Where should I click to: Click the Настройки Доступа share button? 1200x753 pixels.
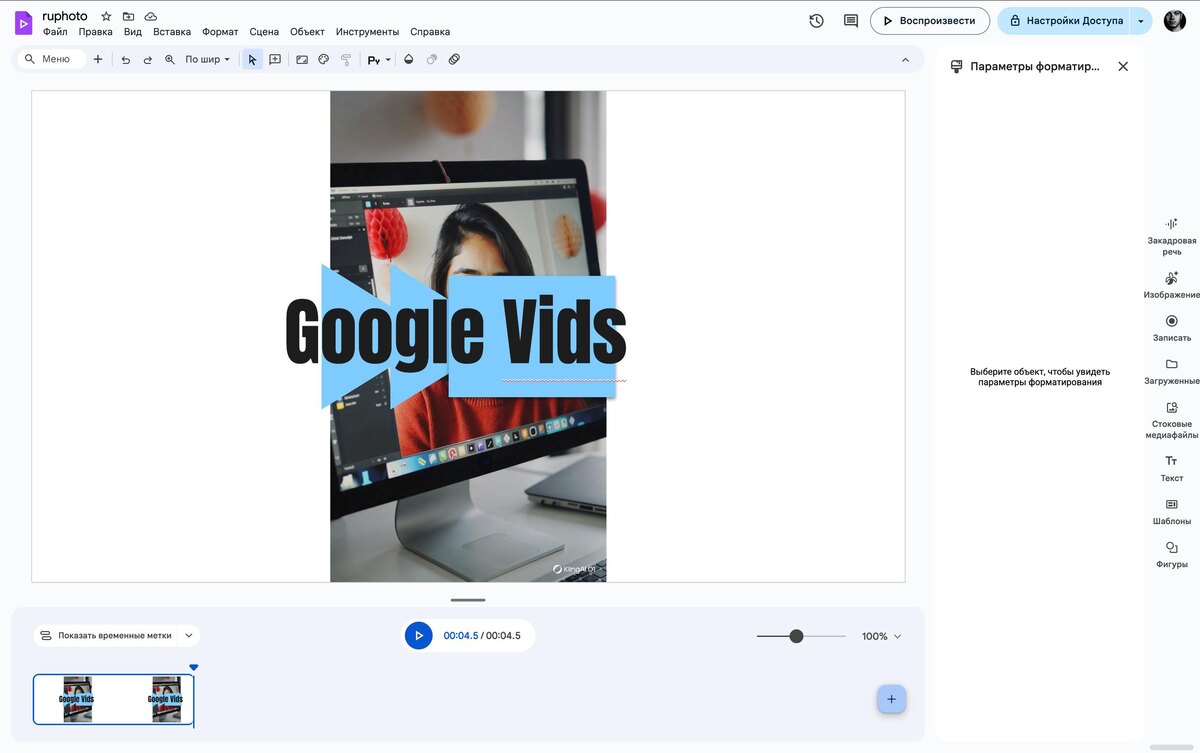pyautogui.click(x=1066, y=21)
